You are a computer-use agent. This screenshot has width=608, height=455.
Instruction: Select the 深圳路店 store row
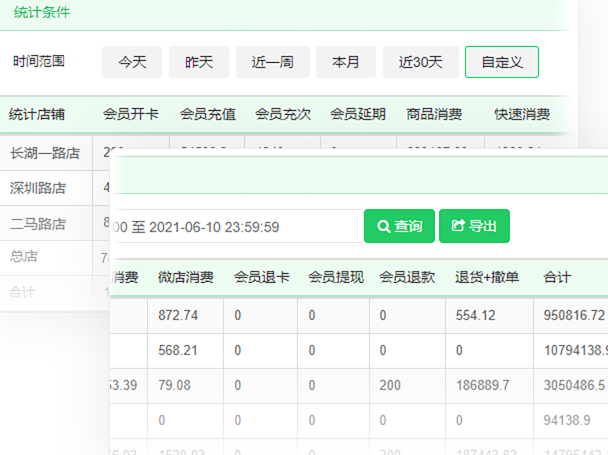point(38,187)
